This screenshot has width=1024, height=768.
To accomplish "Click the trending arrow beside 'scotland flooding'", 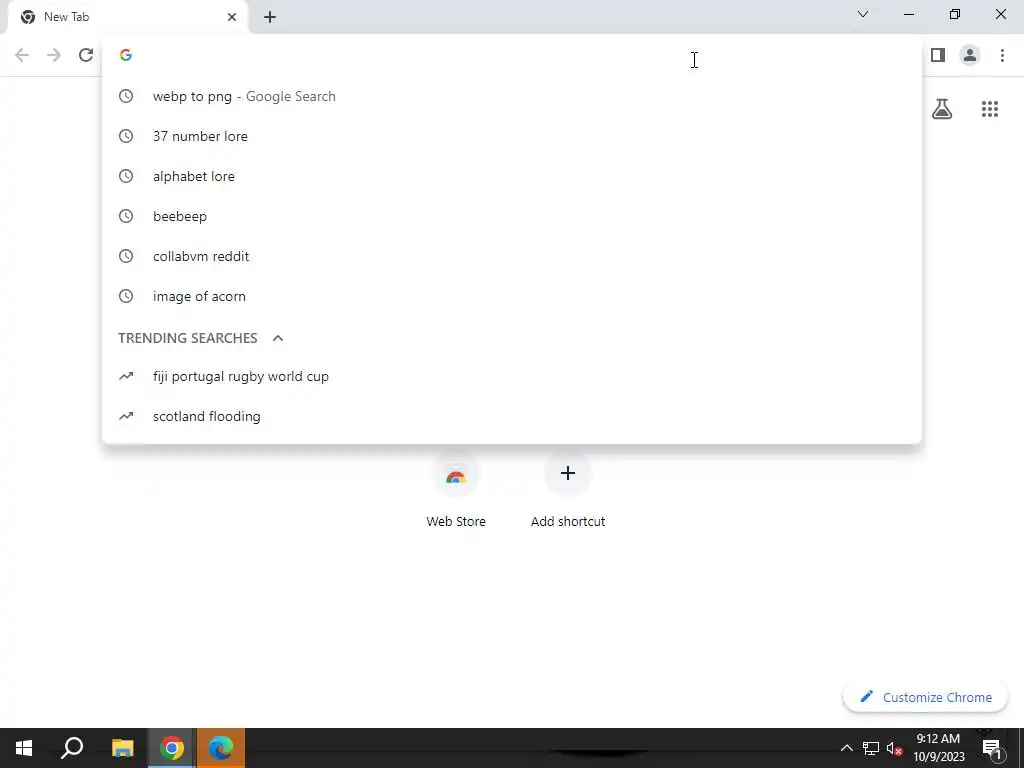I will pos(126,416).
